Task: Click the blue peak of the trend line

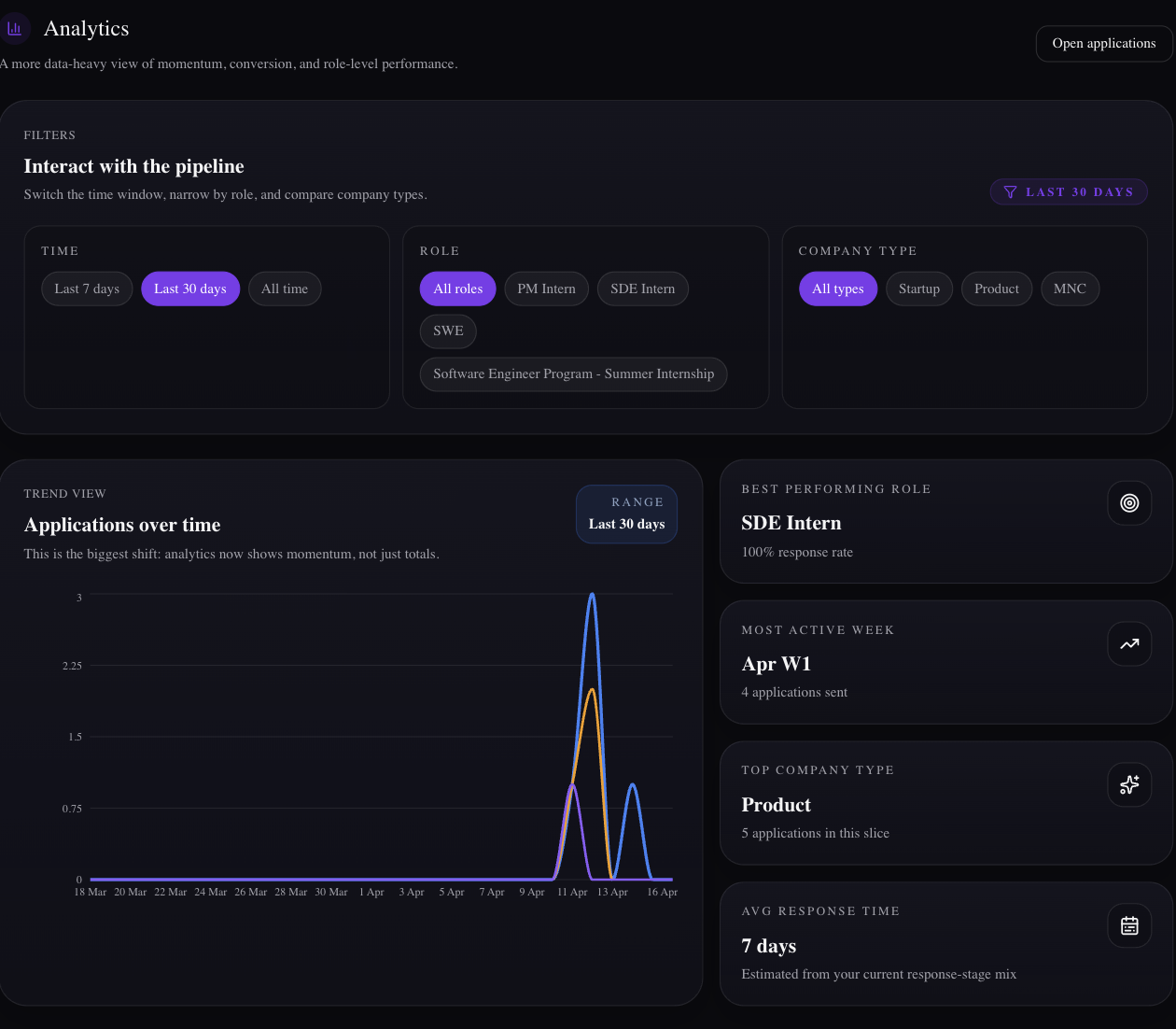Action: coord(592,595)
